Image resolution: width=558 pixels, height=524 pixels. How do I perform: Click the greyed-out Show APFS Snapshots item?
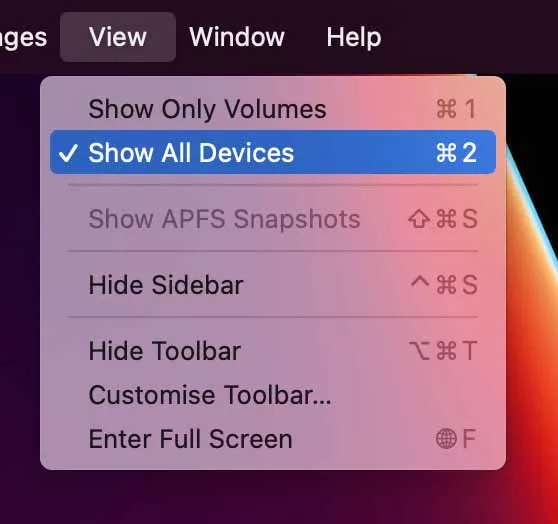click(x=273, y=219)
